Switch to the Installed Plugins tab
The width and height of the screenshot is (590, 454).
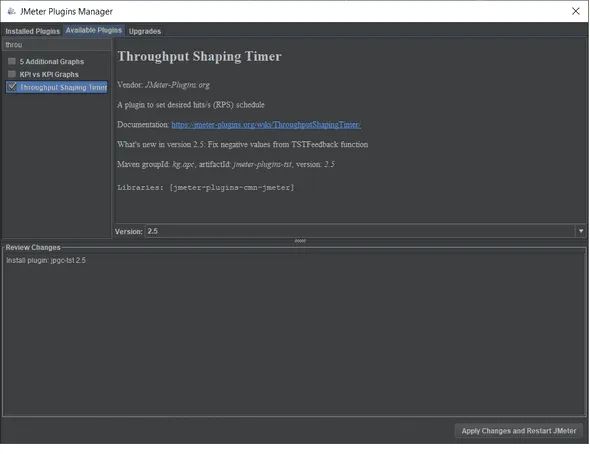pyautogui.click(x=32, y=31)
